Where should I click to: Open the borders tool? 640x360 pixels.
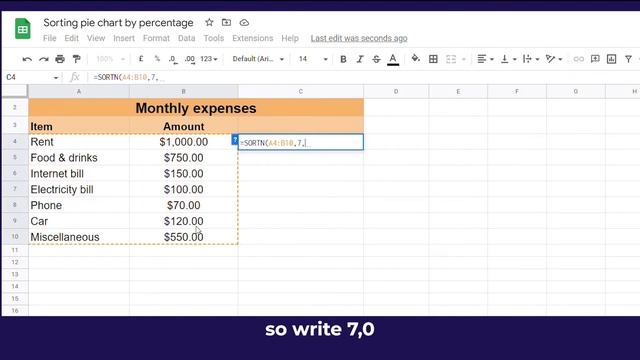[433, 59]
